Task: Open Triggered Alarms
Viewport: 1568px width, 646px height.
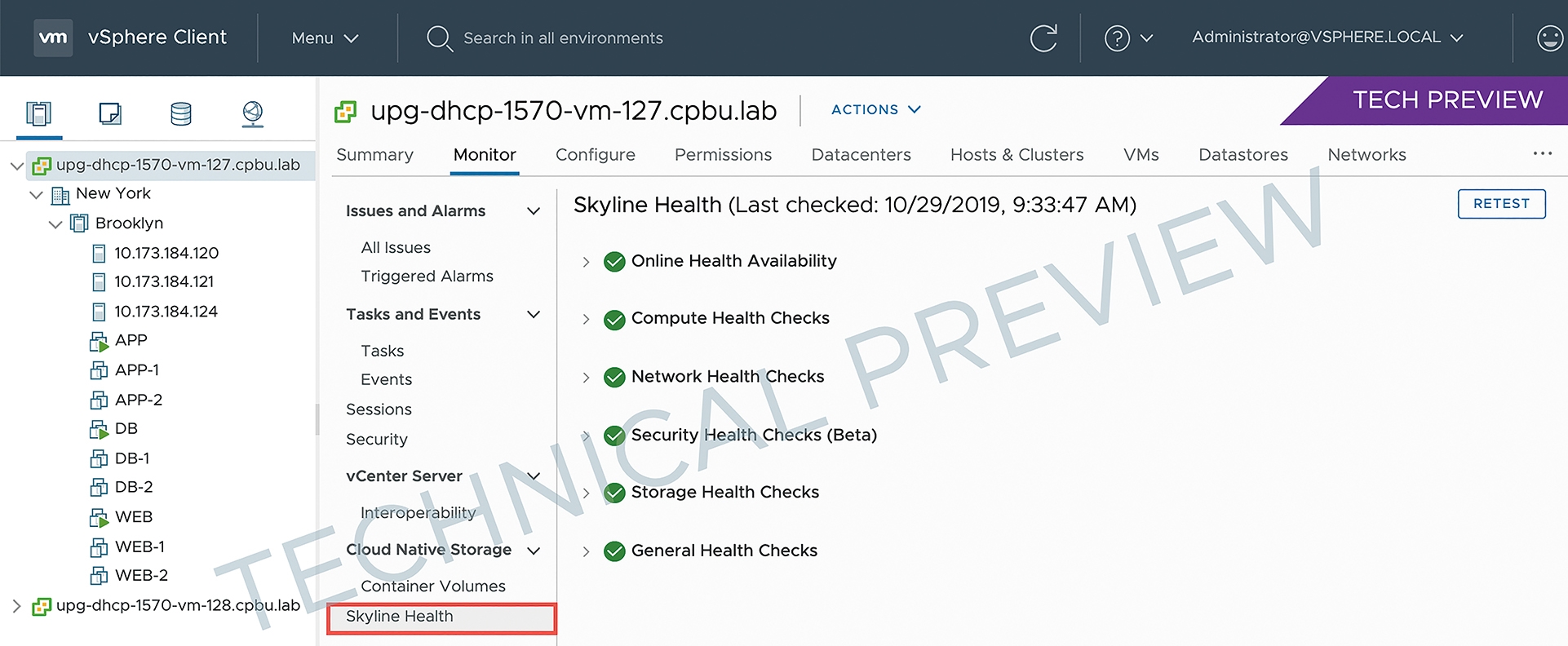Action: coord(427,277)
